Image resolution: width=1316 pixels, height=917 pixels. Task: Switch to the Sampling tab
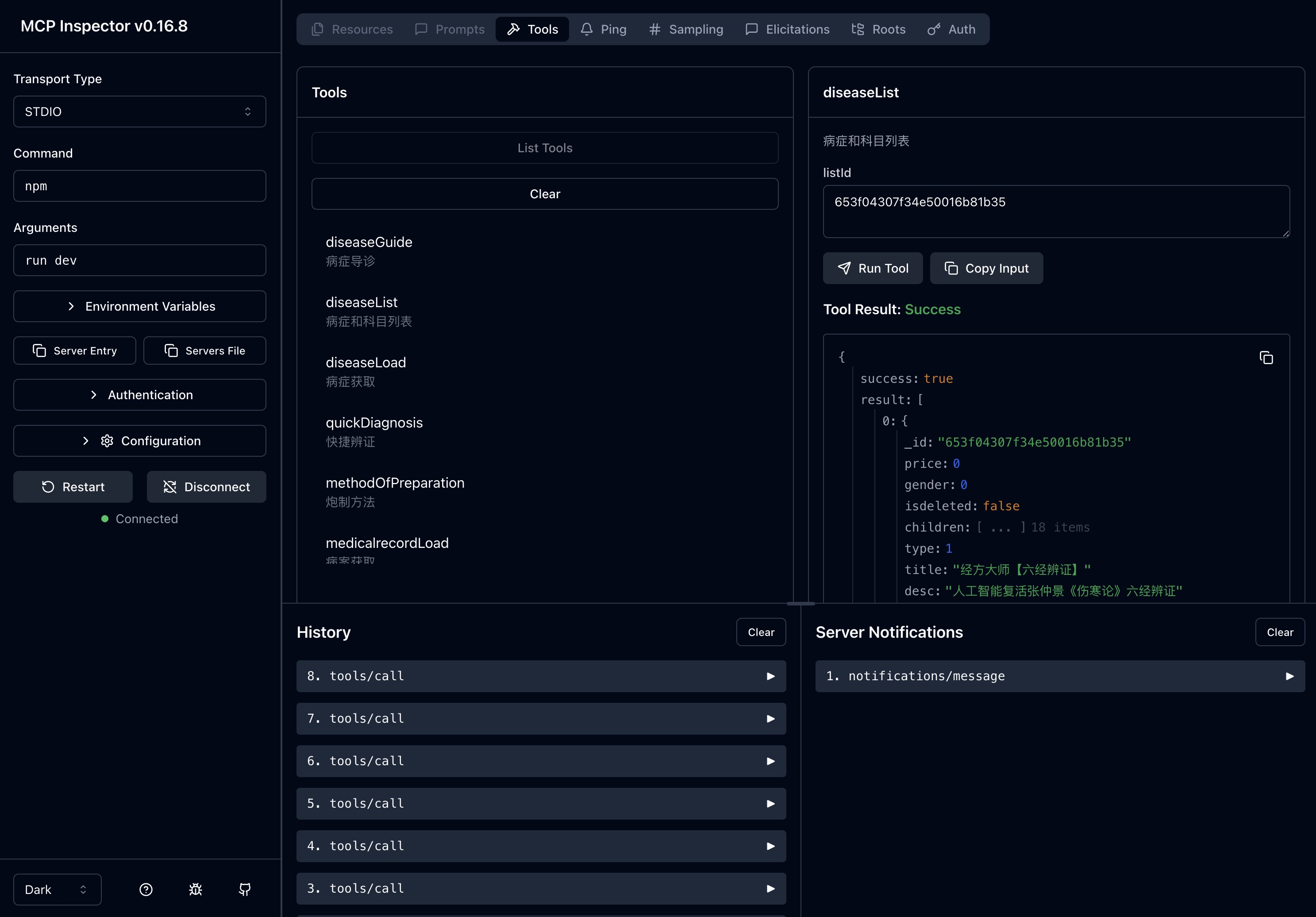685,29
